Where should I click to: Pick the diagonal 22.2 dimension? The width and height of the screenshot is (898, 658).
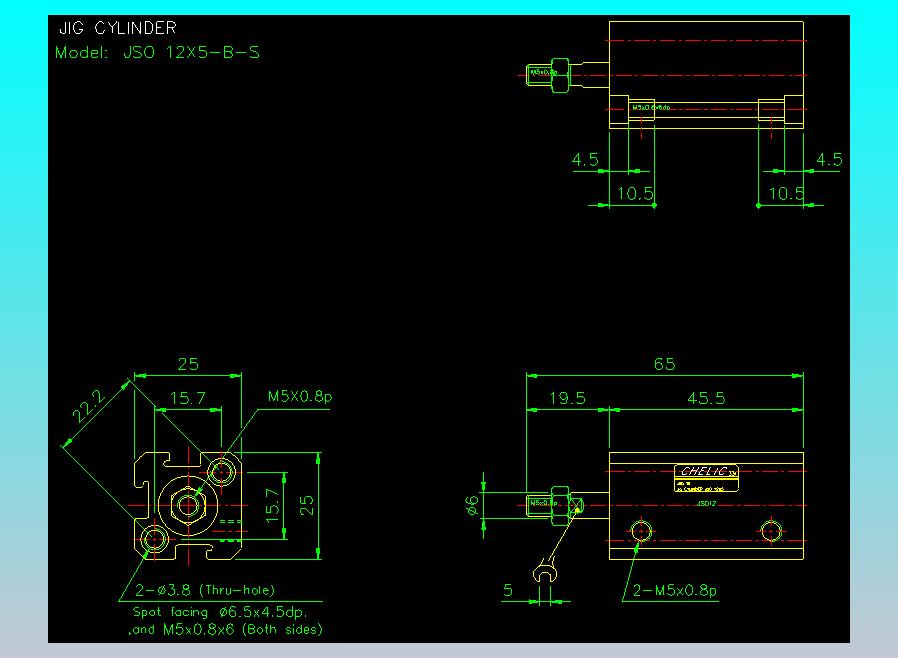pyautogui.click(x=89, y=406)
